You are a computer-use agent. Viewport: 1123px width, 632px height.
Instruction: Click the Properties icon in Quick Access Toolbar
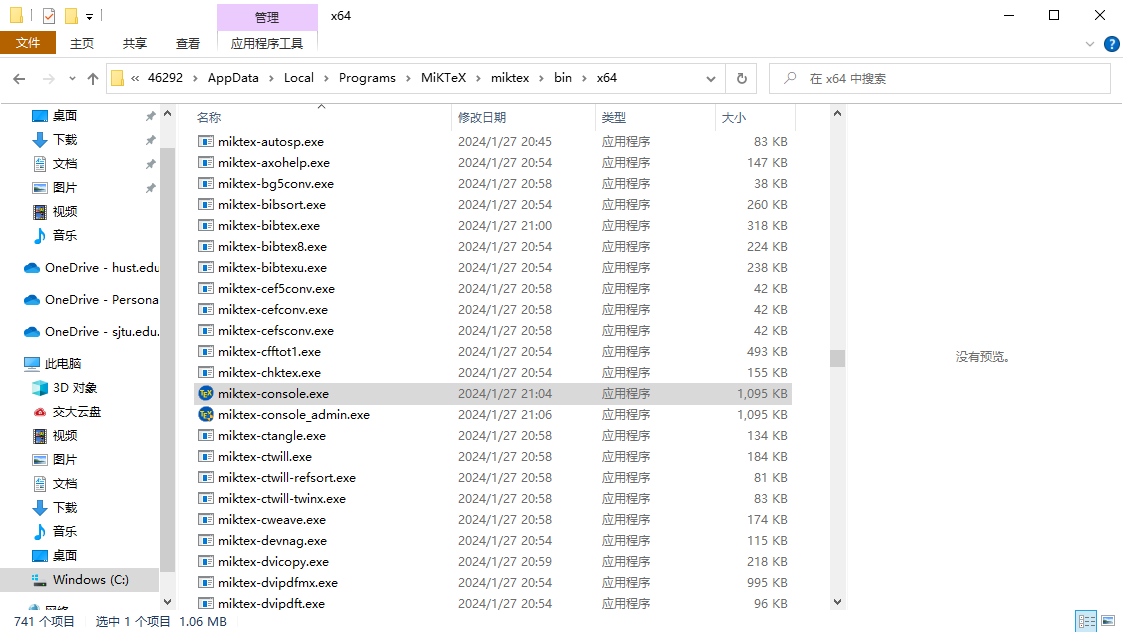[x=48, y=15]
